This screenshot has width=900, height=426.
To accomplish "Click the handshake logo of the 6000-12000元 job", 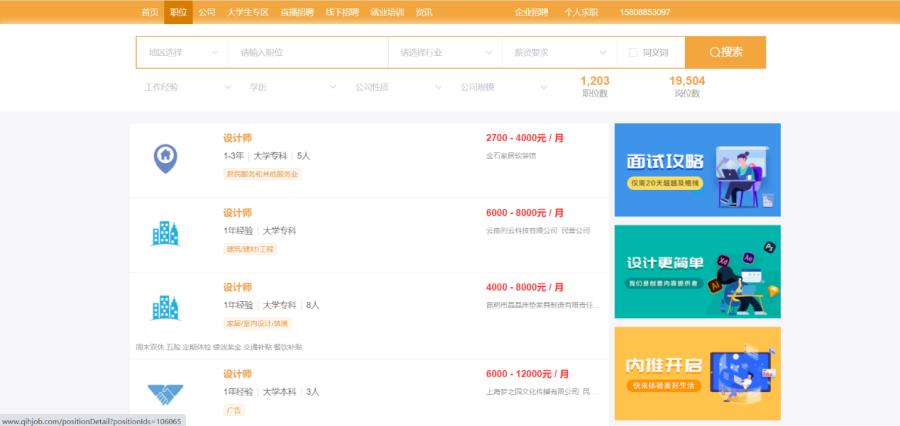I will [x=165, y=392].
